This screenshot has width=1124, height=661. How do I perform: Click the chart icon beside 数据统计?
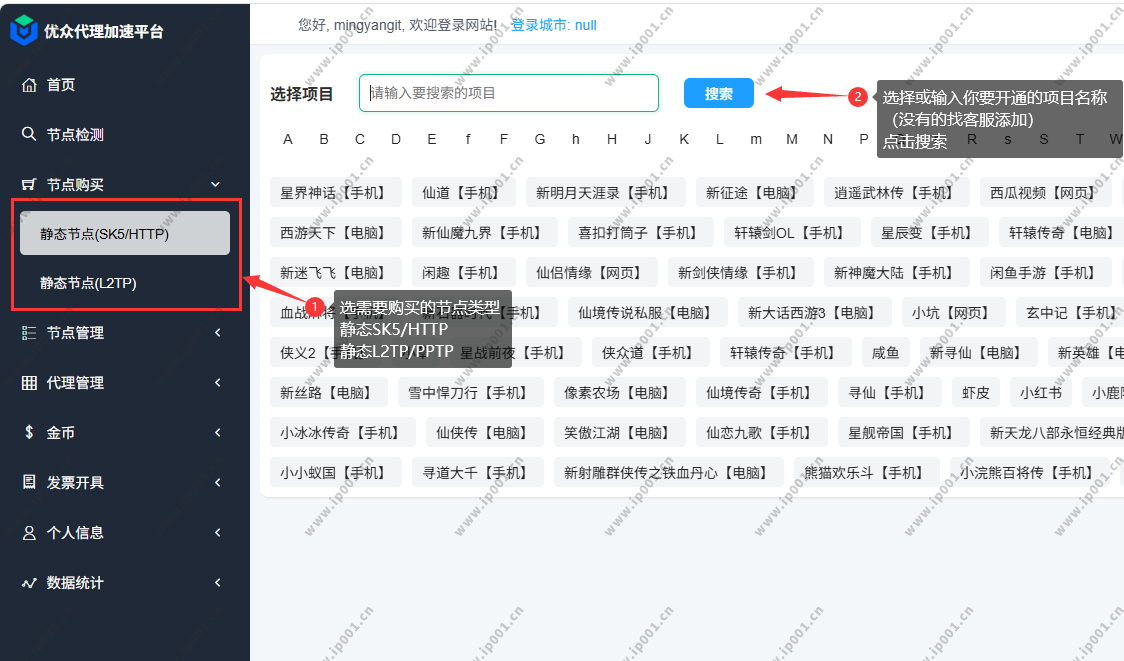click(x=29, y=583)
